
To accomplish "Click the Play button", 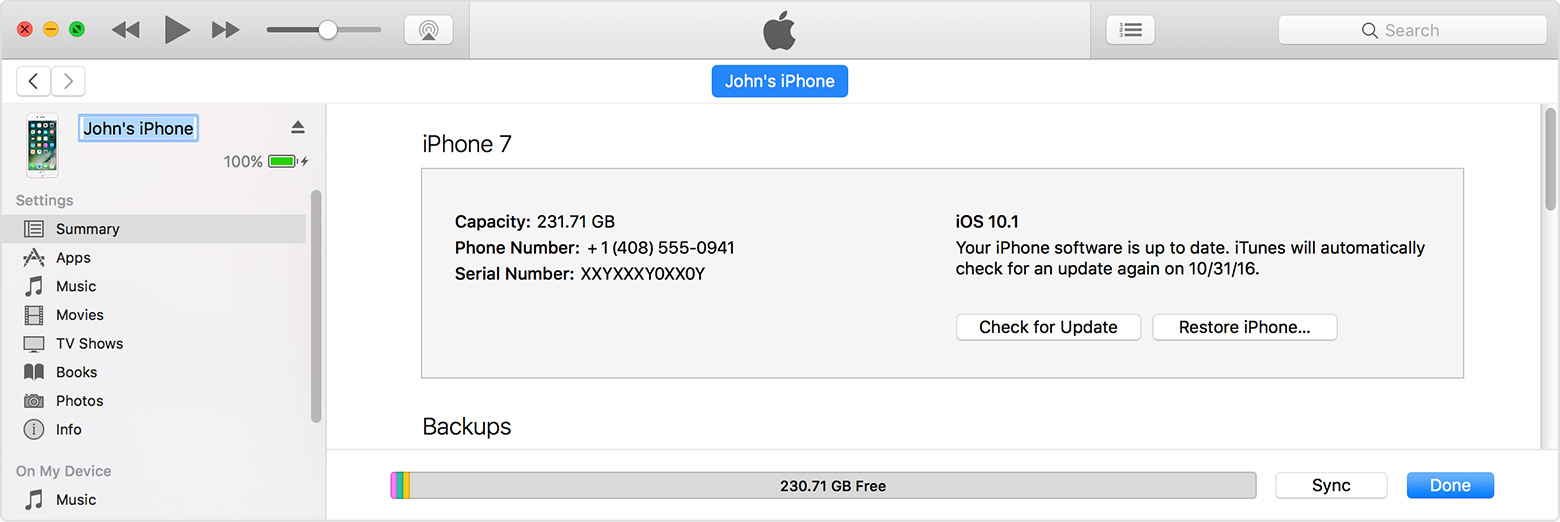I will pos(177,30).
